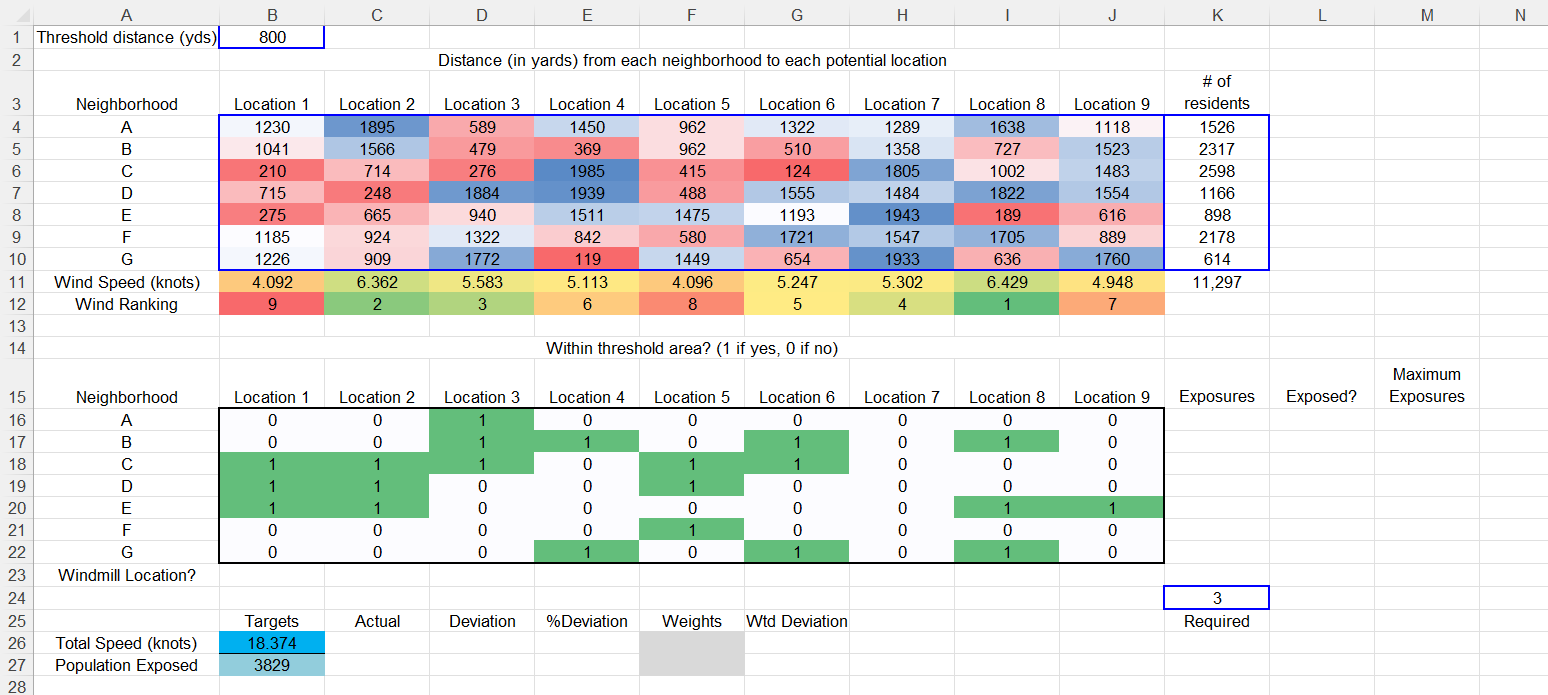1548x695 pixels.
Task: Select resident count cell 2178
Action: [x=1217, y=237]
